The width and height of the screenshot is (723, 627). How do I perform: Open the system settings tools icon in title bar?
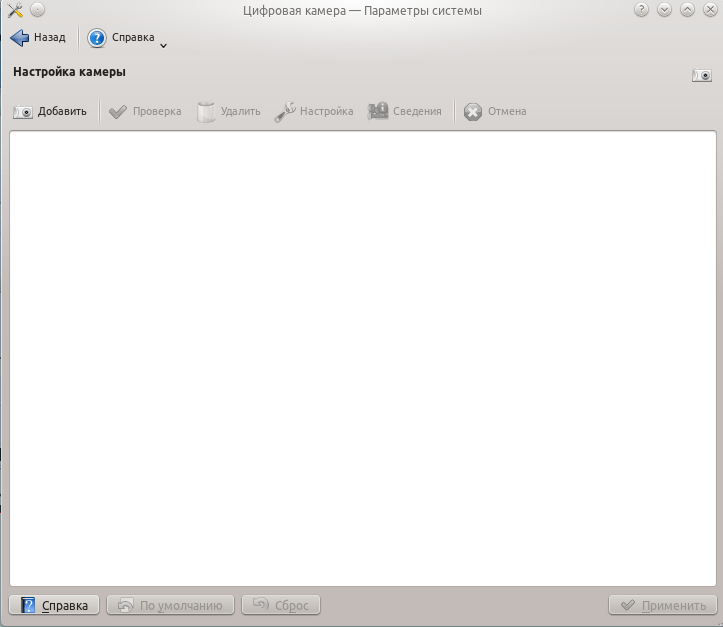point(15,10)
